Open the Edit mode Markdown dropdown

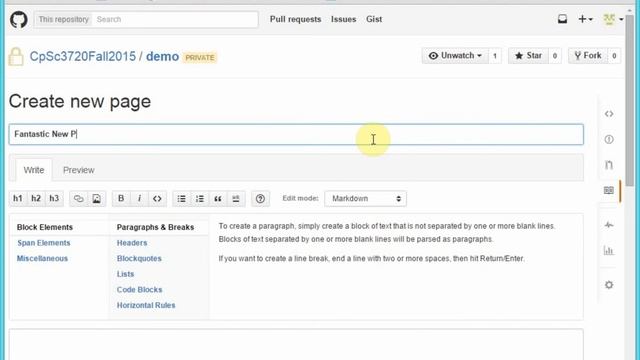coord(365,199)
